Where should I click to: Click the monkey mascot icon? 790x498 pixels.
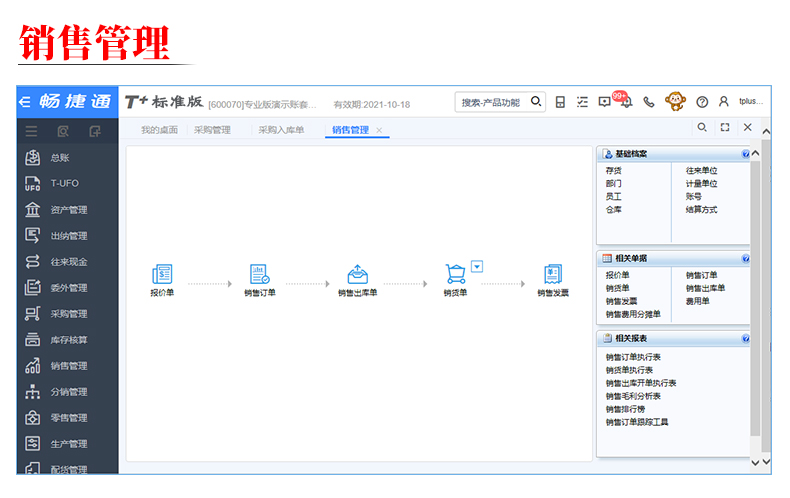pos(675,101)
